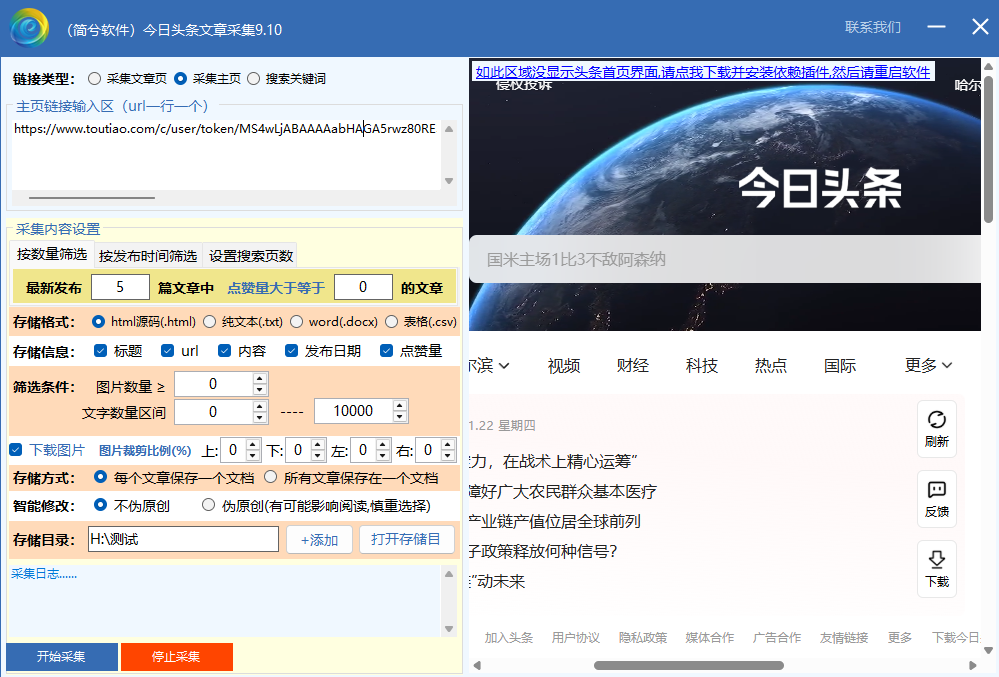Click the plugin download link at top

click(x=702, y=72)
